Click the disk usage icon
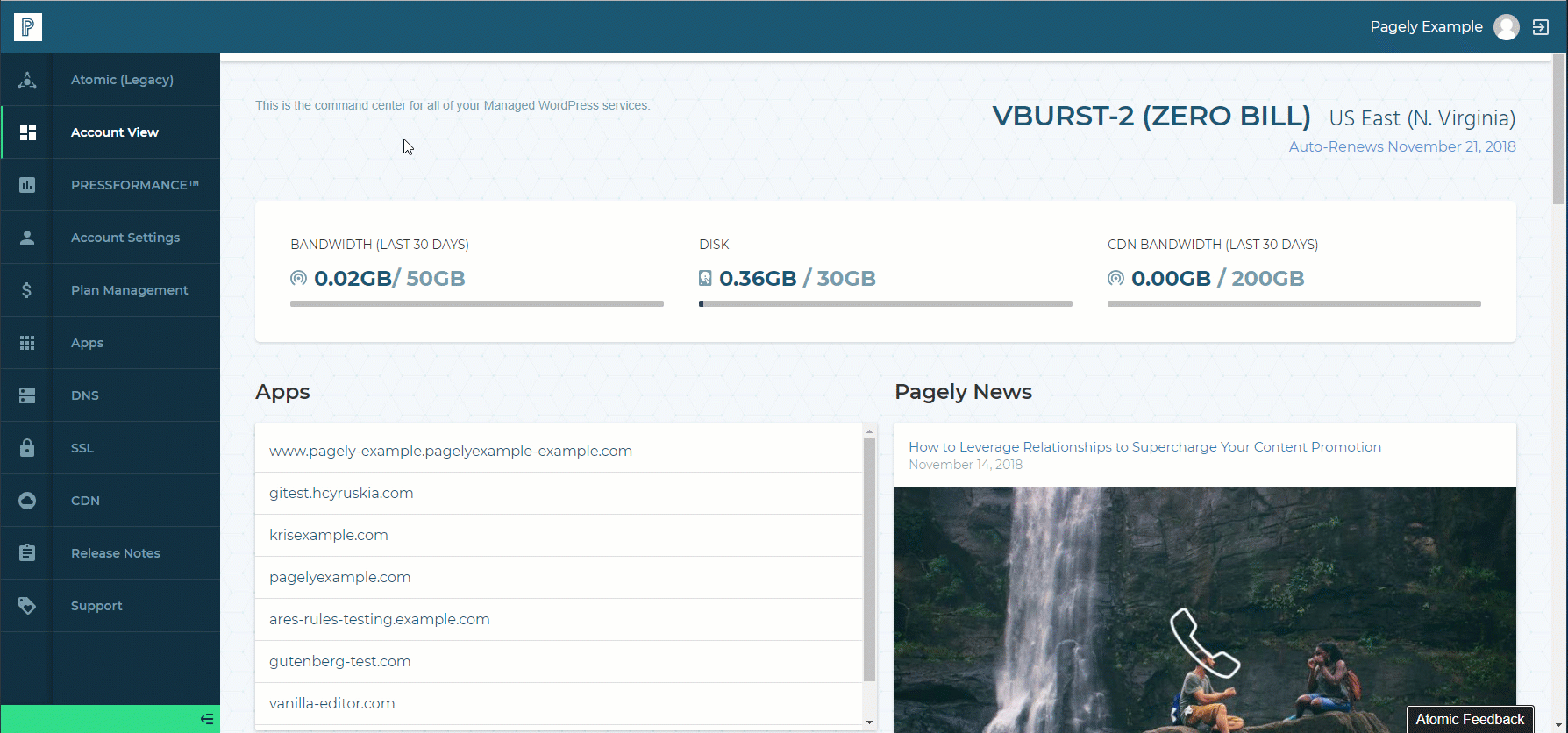1568x733 pixels. pyautogui.click(x=705, y=278)
